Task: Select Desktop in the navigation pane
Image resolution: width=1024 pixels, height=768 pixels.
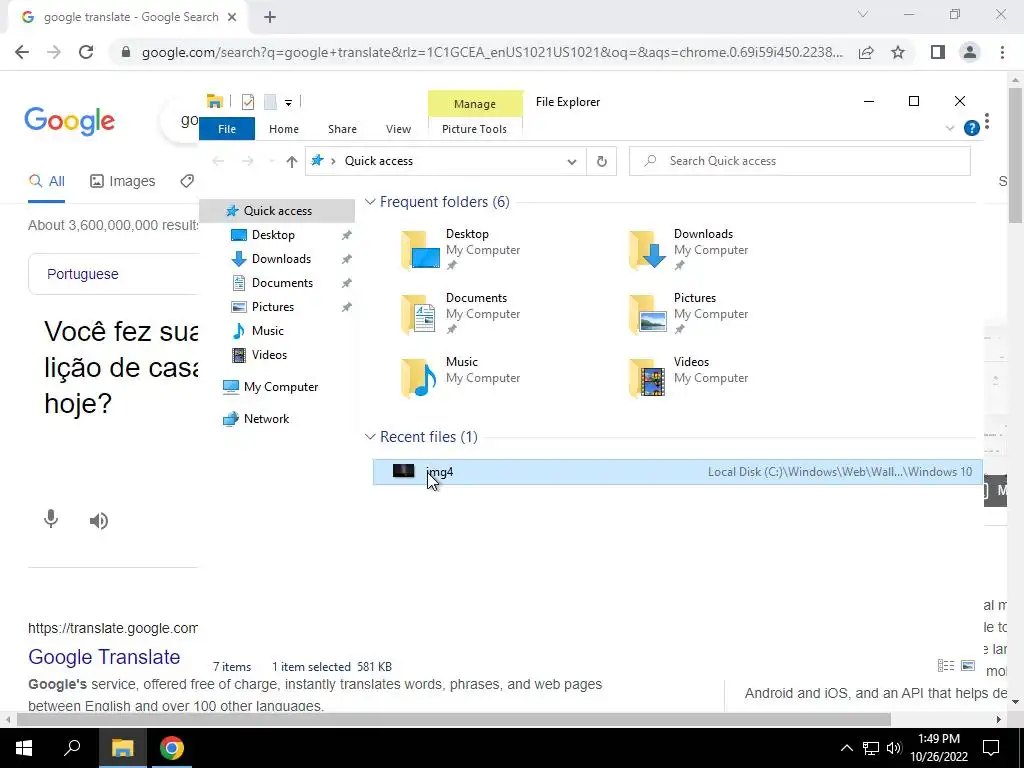Action: [272, 235]
